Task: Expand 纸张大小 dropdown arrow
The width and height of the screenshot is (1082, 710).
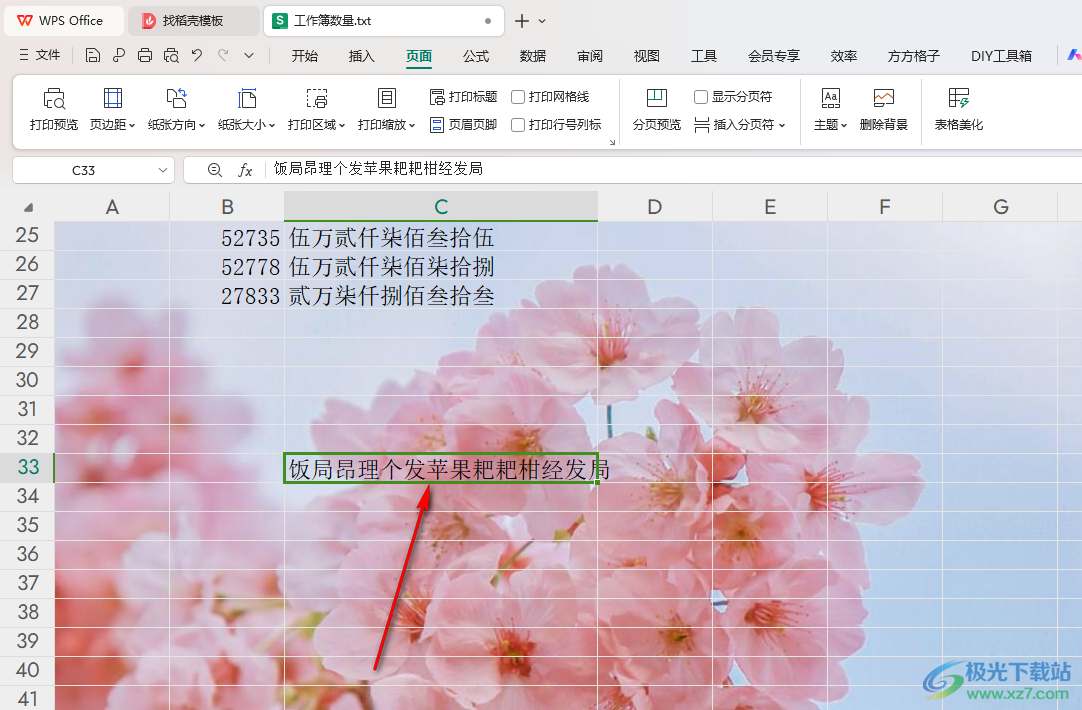Action: [x=272, y=126]
